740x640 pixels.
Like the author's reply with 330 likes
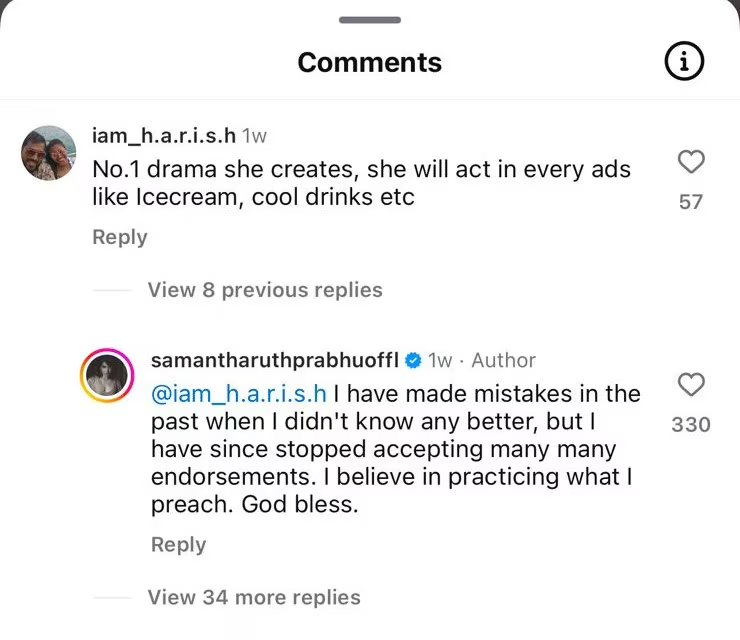pyautogui.click(x=691, y=385)
